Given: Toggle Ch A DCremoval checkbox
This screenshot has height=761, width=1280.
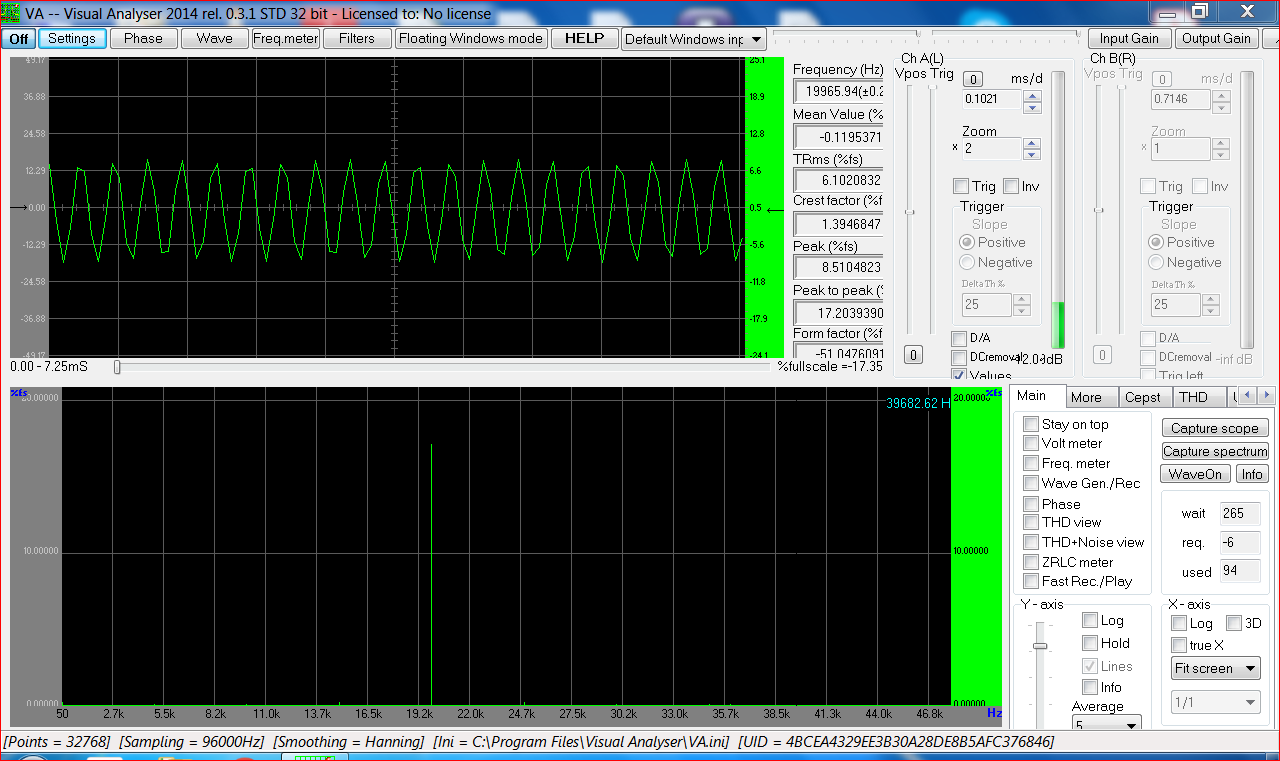Looking at the screenshot, I should click(959, 357).
